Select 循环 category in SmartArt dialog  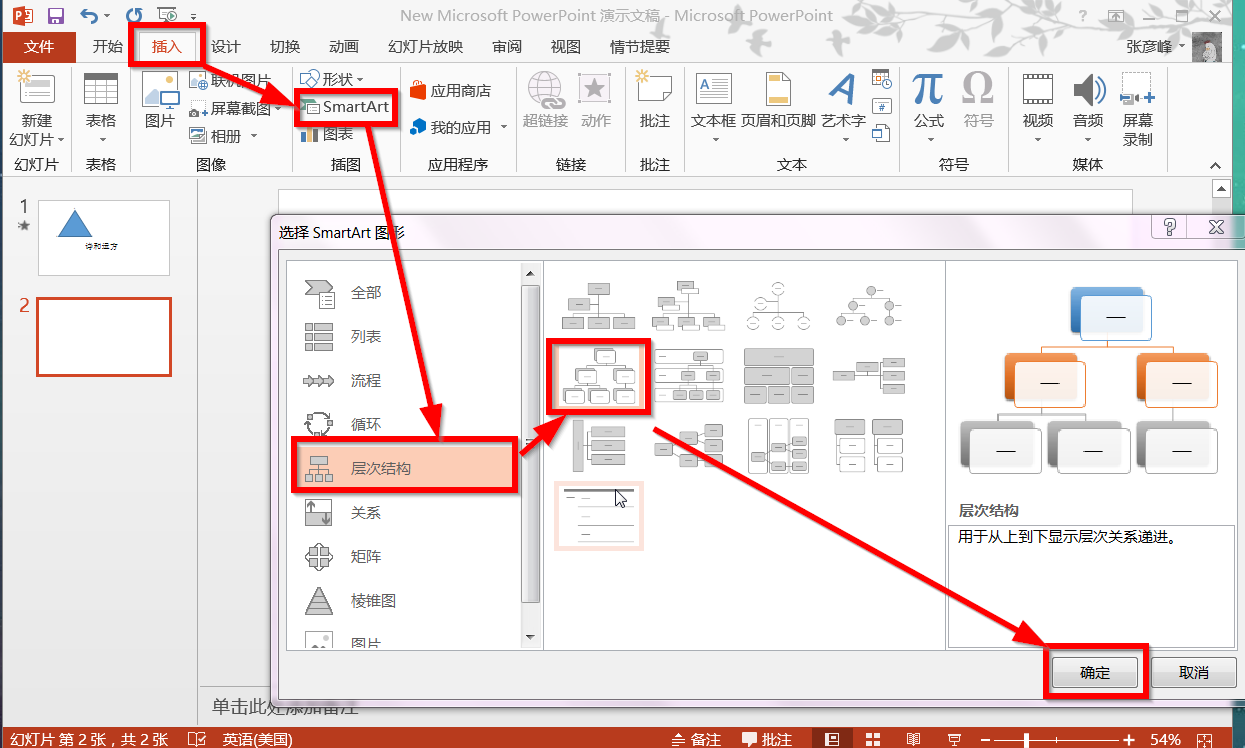coord(404,425)
